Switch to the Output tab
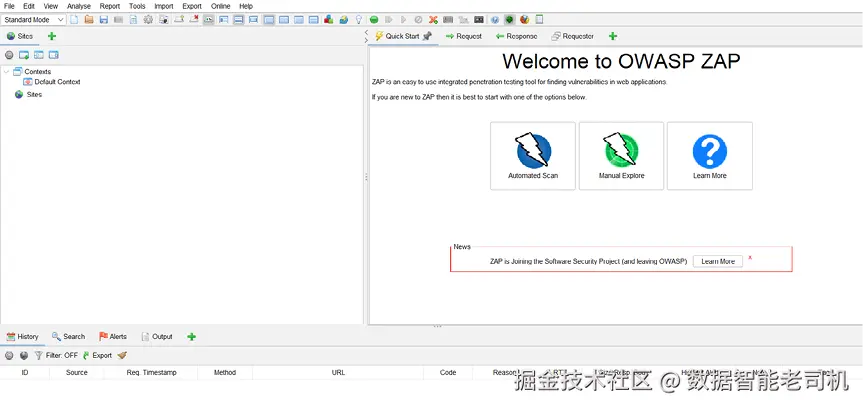Image resolution: width=863 pixels, height=407 pixels. (157, 337)
